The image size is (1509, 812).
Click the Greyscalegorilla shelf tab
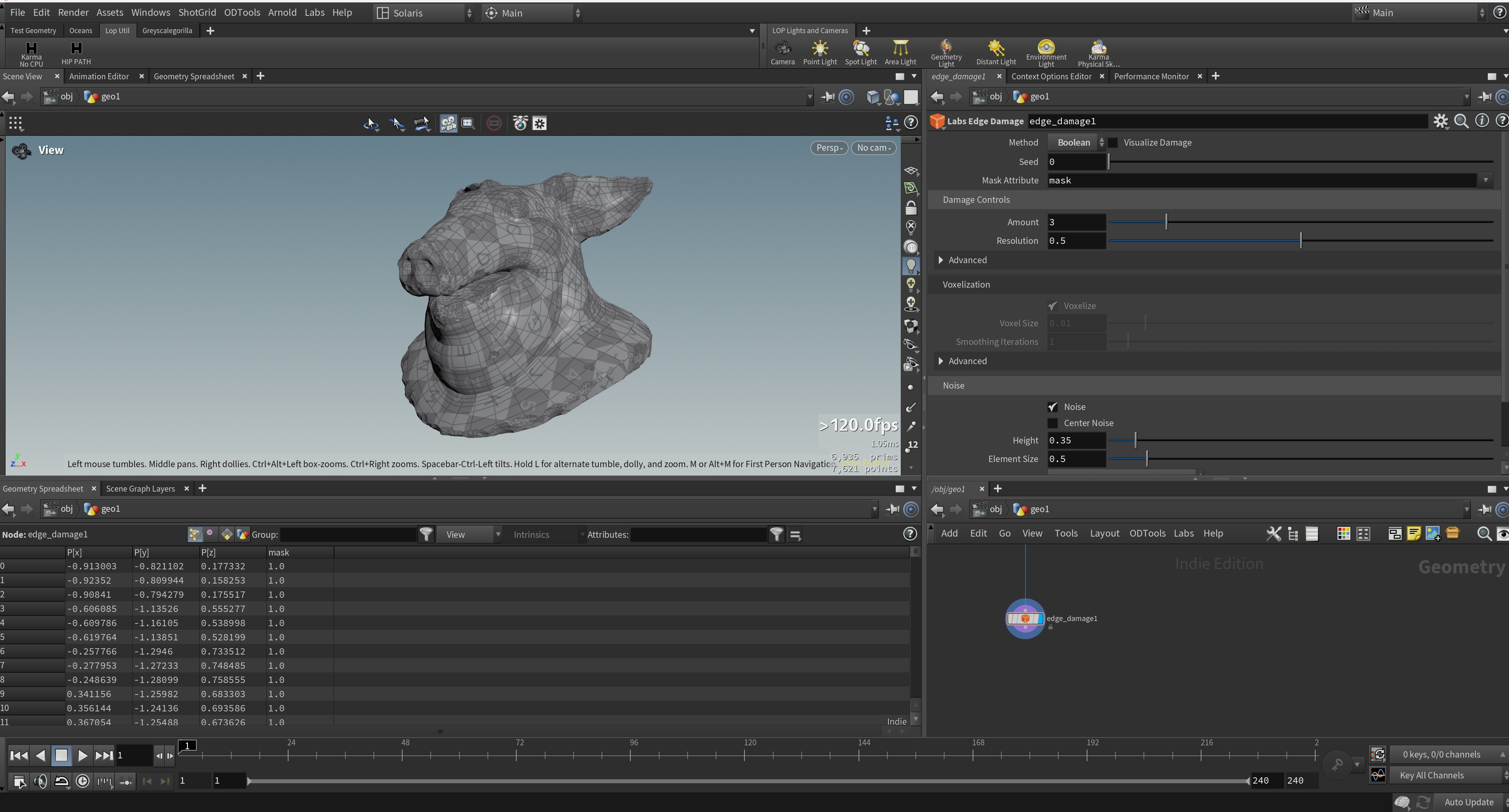pyautogui.click(x=167, y=30)
